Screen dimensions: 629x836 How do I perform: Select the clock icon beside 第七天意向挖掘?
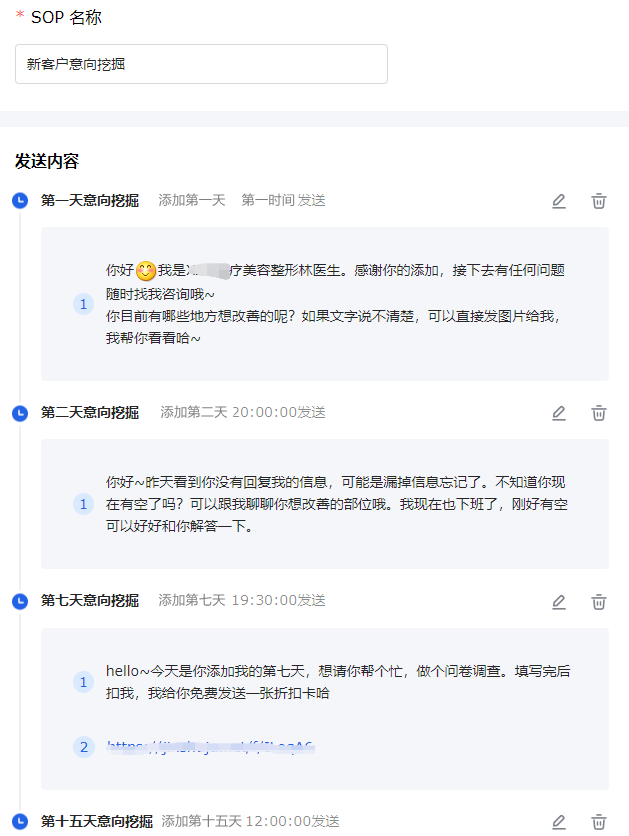pos(19,602)
